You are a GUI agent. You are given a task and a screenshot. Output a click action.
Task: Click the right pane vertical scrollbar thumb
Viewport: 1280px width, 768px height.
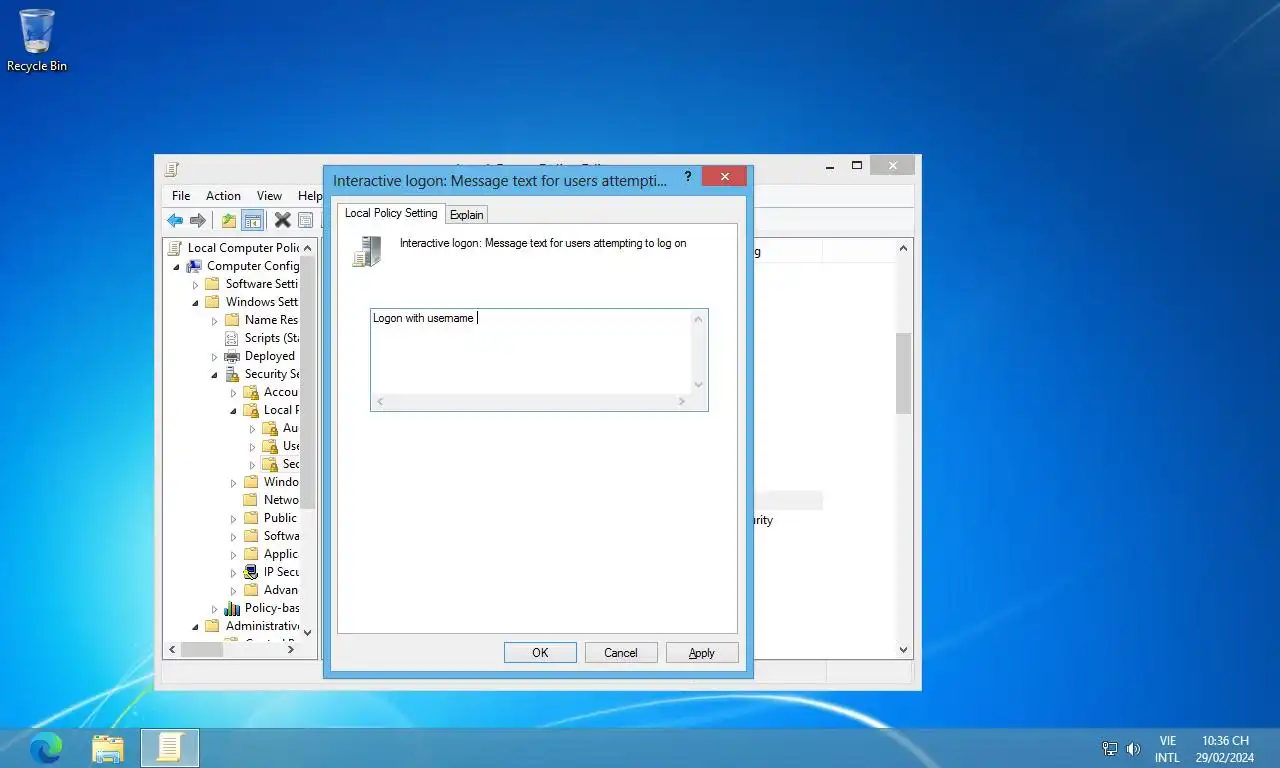(903, 373)
